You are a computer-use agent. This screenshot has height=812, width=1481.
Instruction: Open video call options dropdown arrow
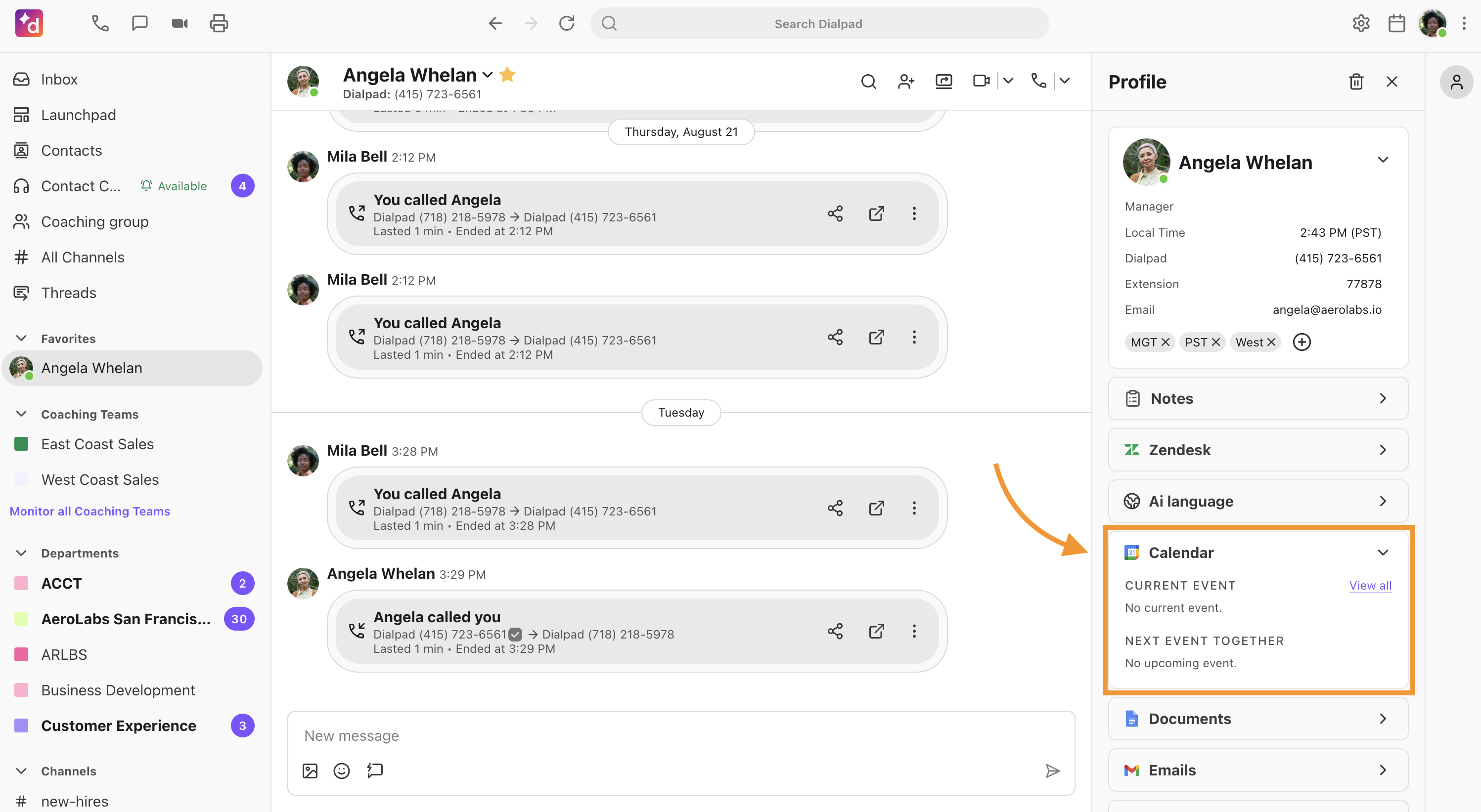pyautogui.click(x=1008, y=81)
